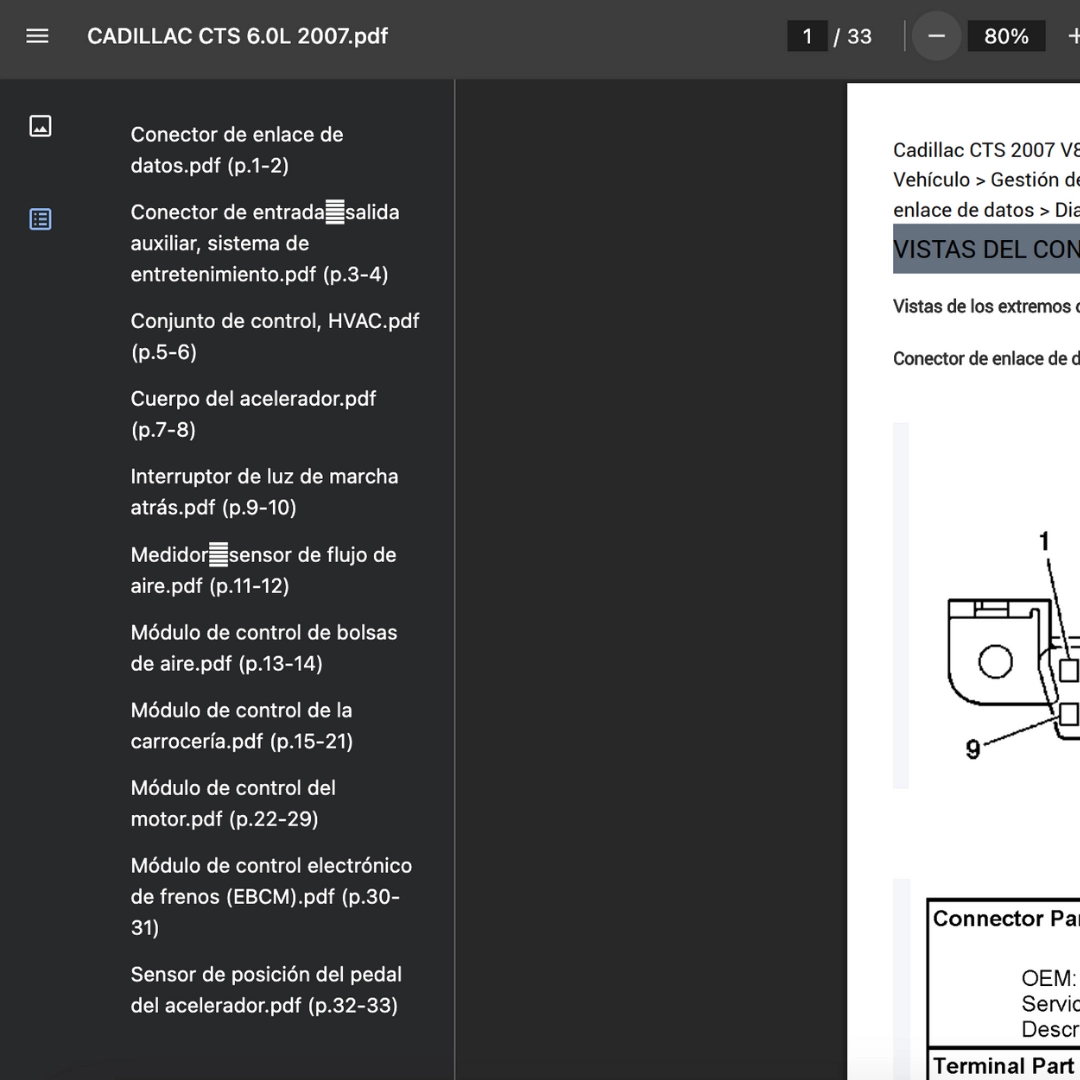
Task: Open Conector de entrada salida auxiliar bookmark
Action: [x=265, y=243]
